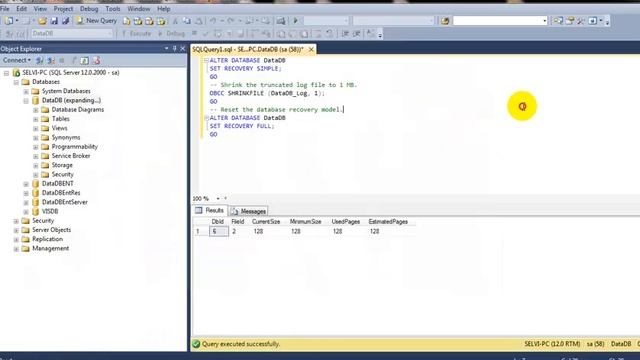Screen dimensions: 640x360
Task: Open the Object Explorer window position dropdown
Action: (x=166, y=49)
